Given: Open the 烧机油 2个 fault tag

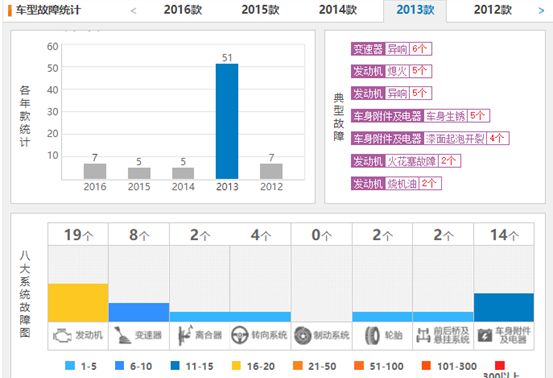Looking at the screenshot, I should tap(396, 183).
